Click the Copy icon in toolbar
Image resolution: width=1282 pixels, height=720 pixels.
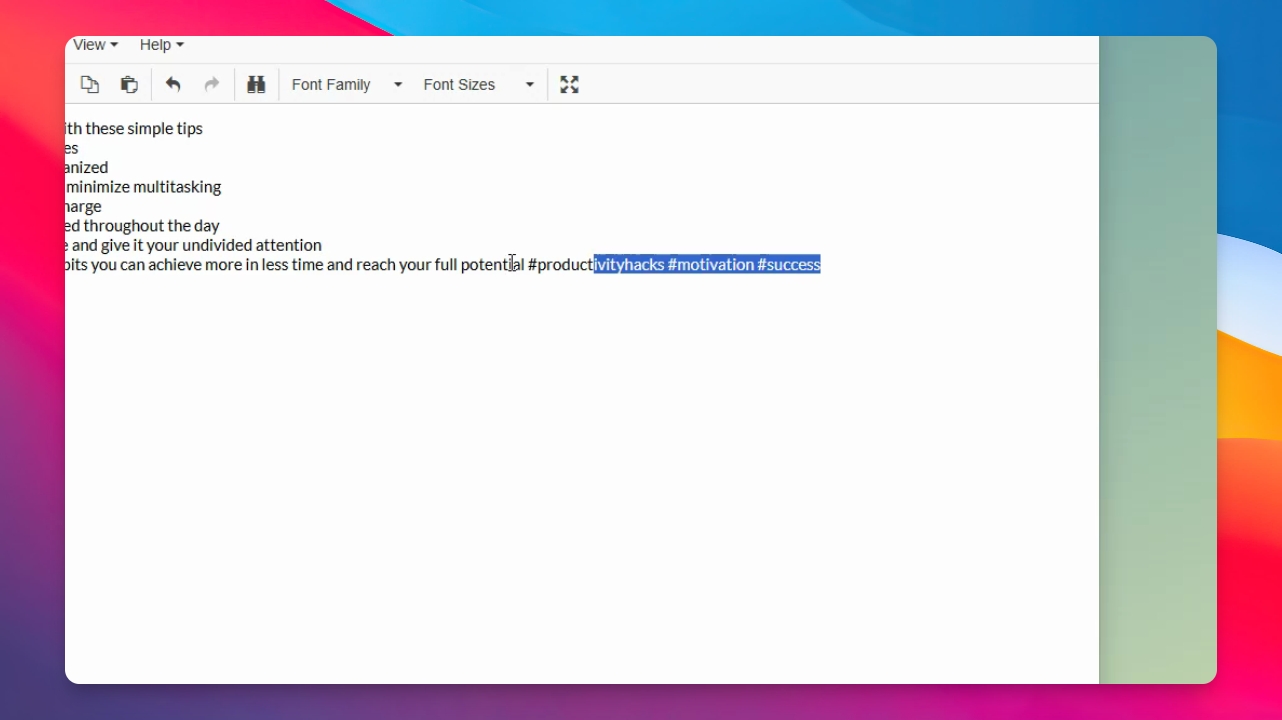pos(90,85)
